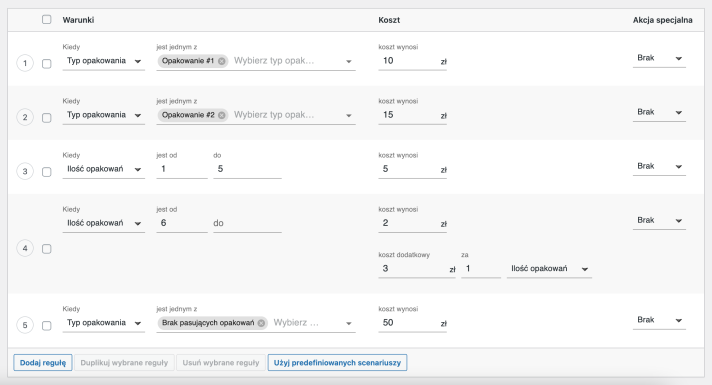The image size is (712, 385).
Task: Click the rule number 3 handle
Action: coord(25,171)
